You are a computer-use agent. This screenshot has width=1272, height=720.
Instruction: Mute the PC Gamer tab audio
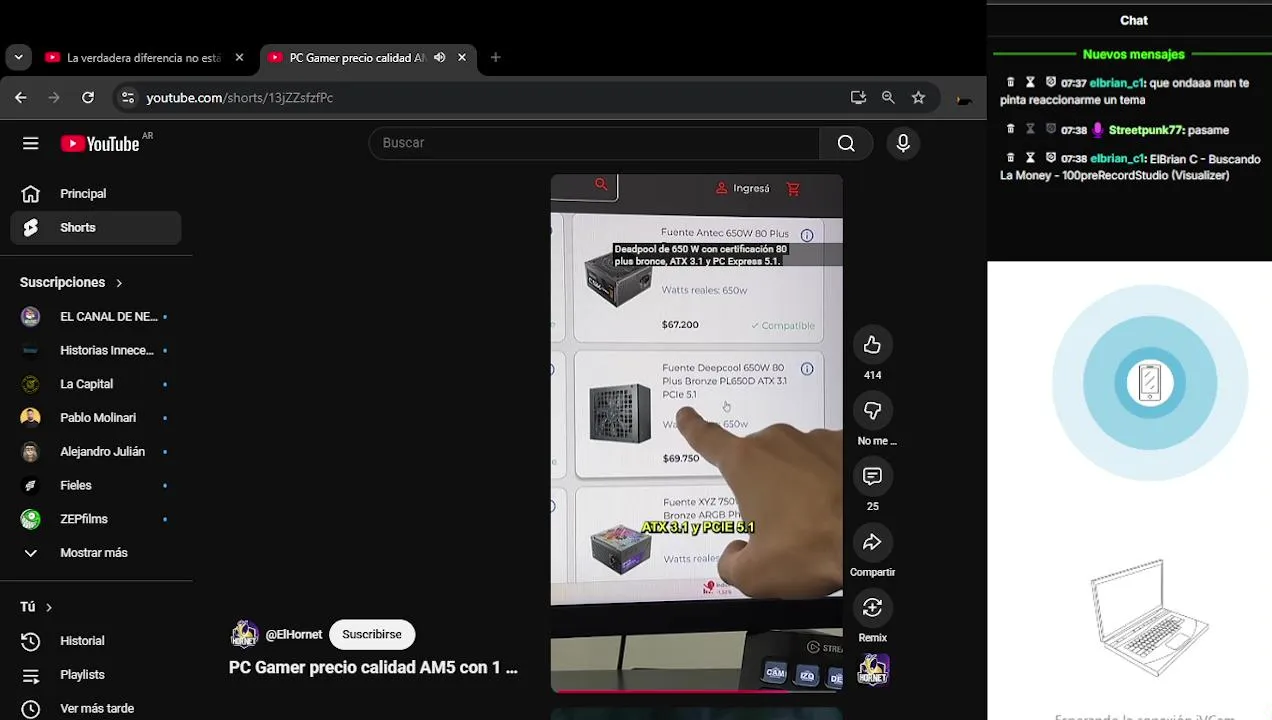click(439, 57)
